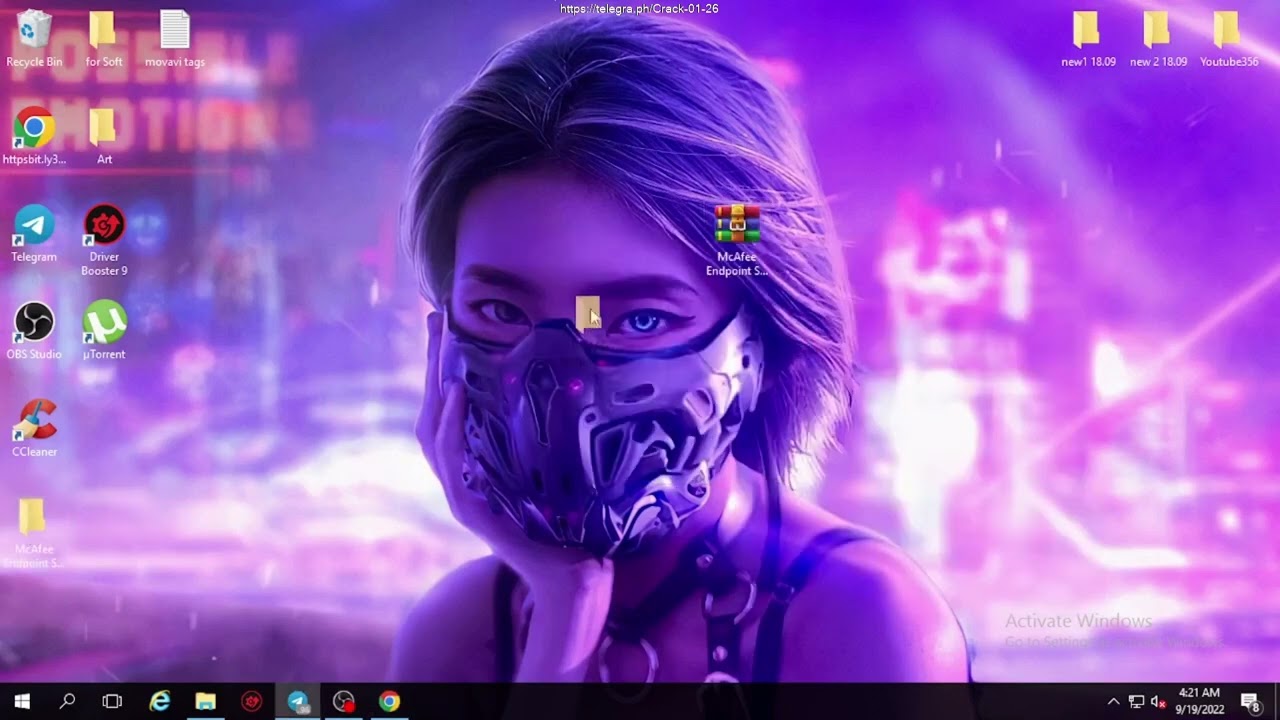
Task: Open the notification Action Center
Action: click(1250, 701)
